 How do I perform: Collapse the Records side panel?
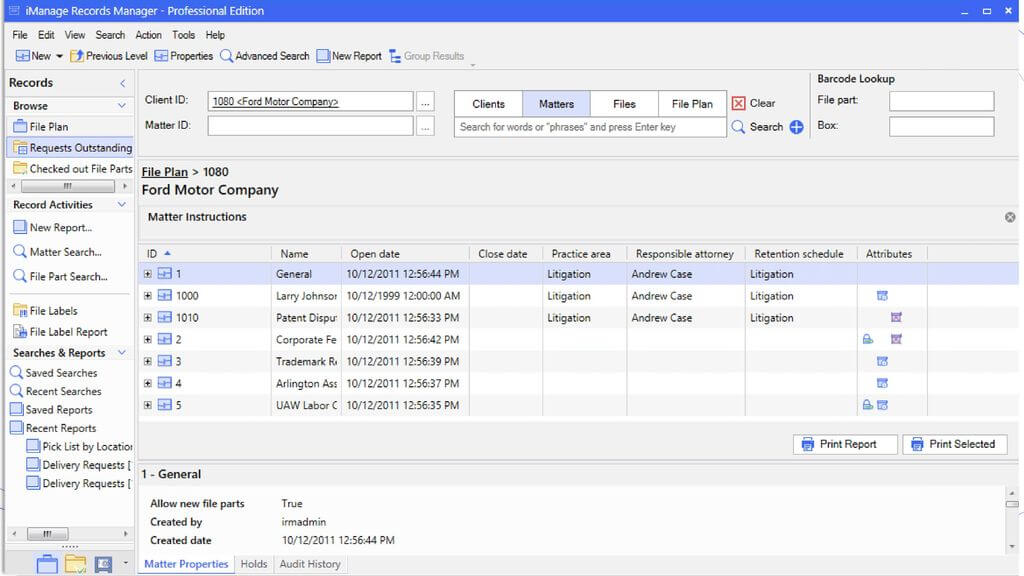tap(122, 83)
